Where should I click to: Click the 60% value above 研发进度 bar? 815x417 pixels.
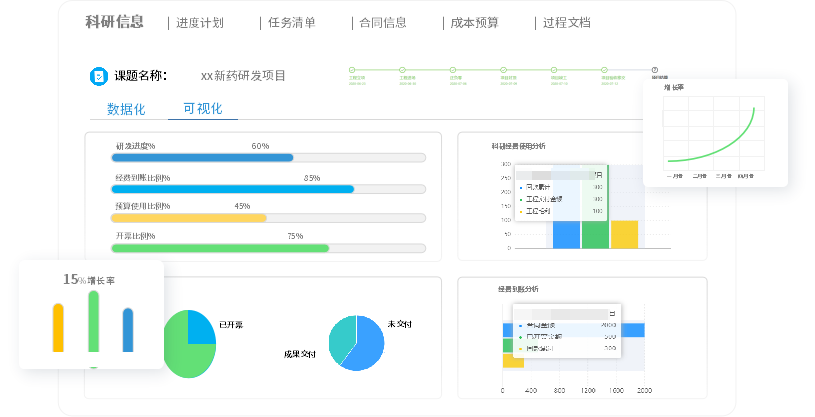pos(260,146)
